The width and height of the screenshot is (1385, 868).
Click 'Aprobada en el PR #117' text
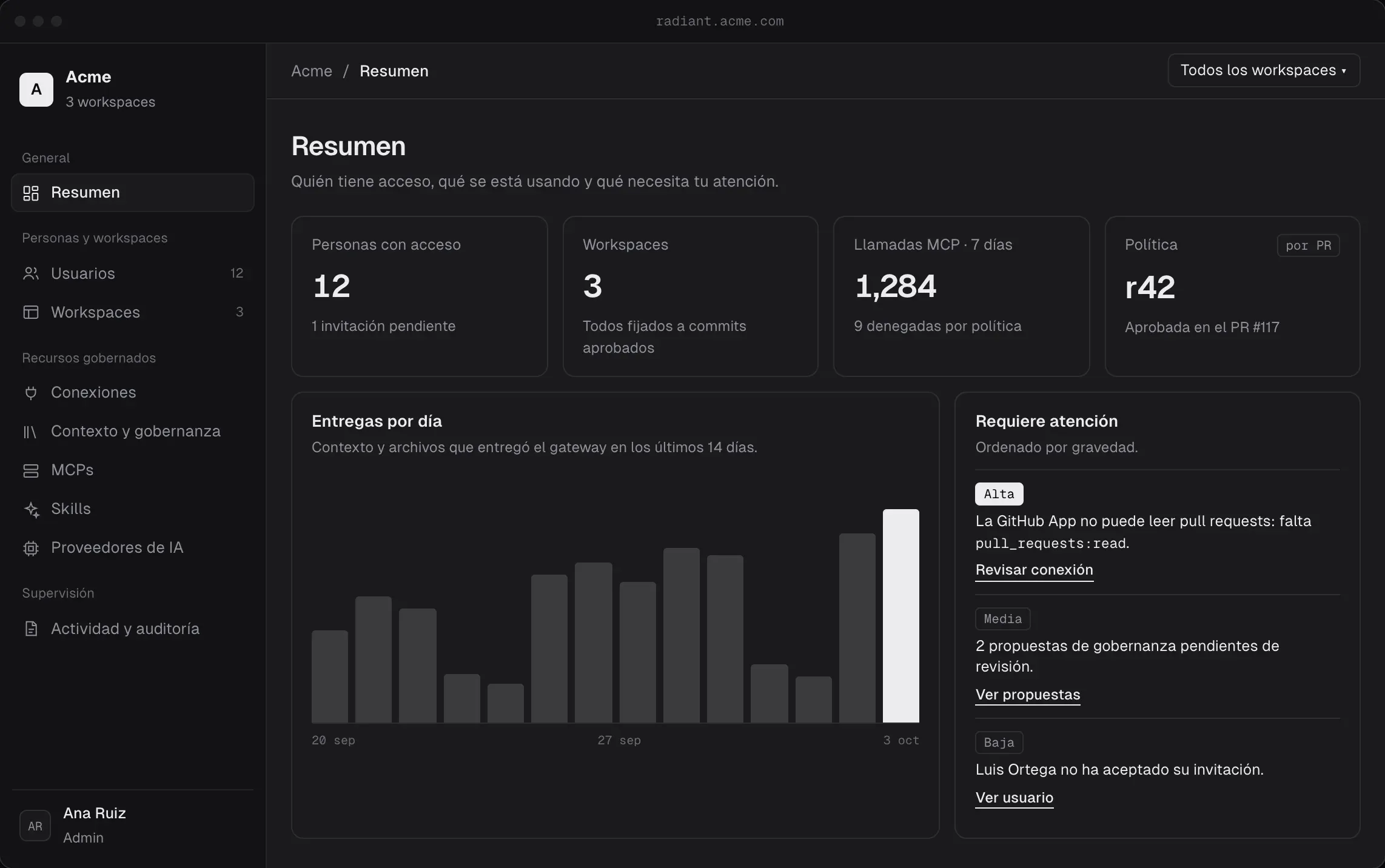pyautogui.click(x=1202, y=327)
